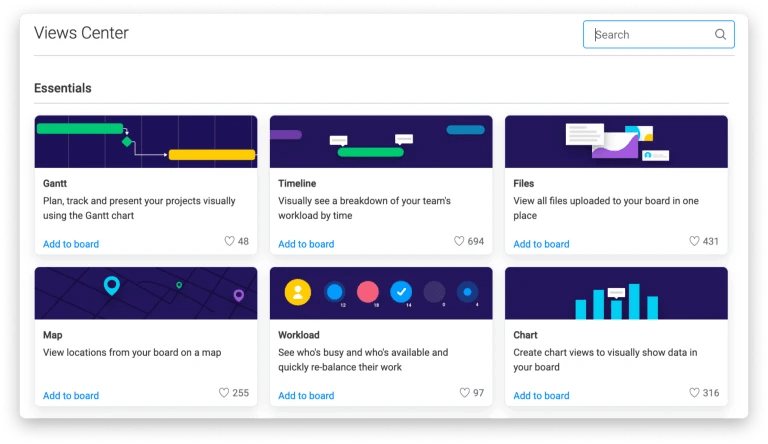The height and width of the screenshot is (444, 768).
Task: Open the Gantt chart preview image
Action: [146, 142]
